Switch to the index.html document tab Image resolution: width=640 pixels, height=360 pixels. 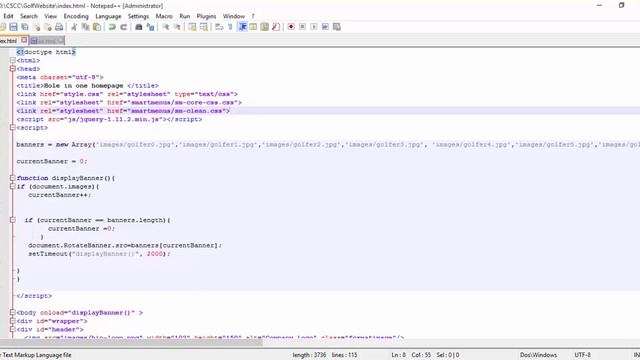click(9, 40)
